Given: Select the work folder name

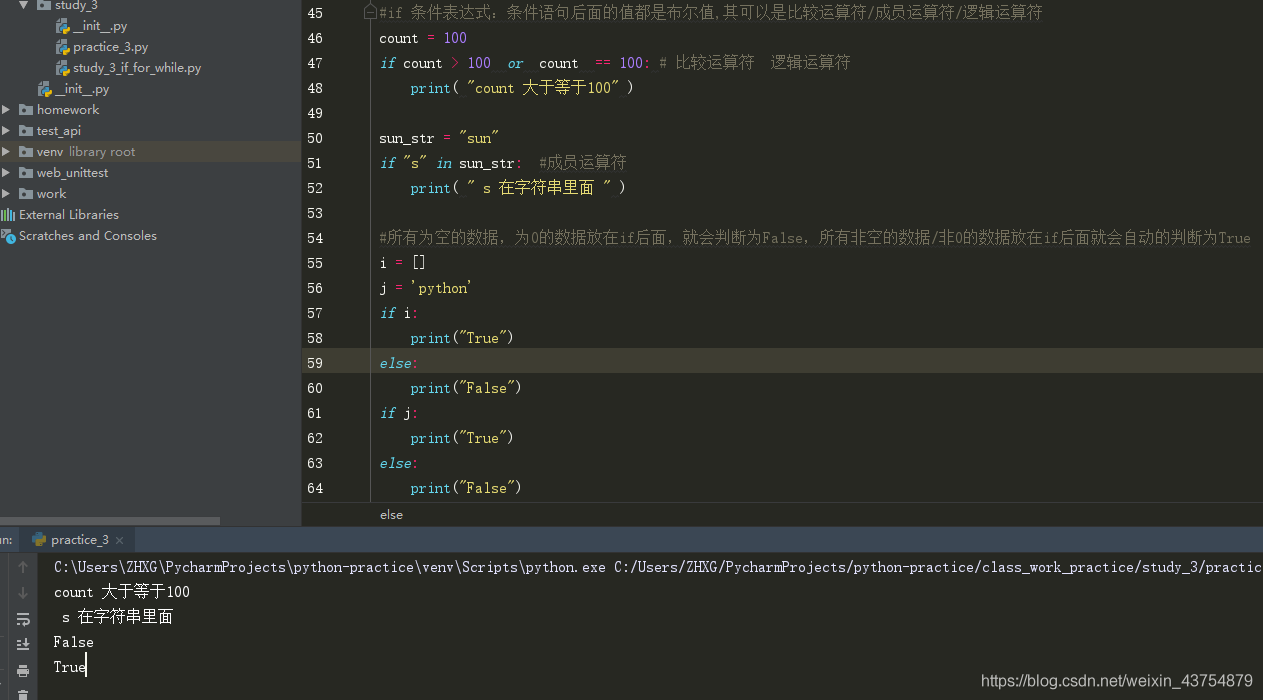Looking at the screenshot, I should (x=51, y=194).
